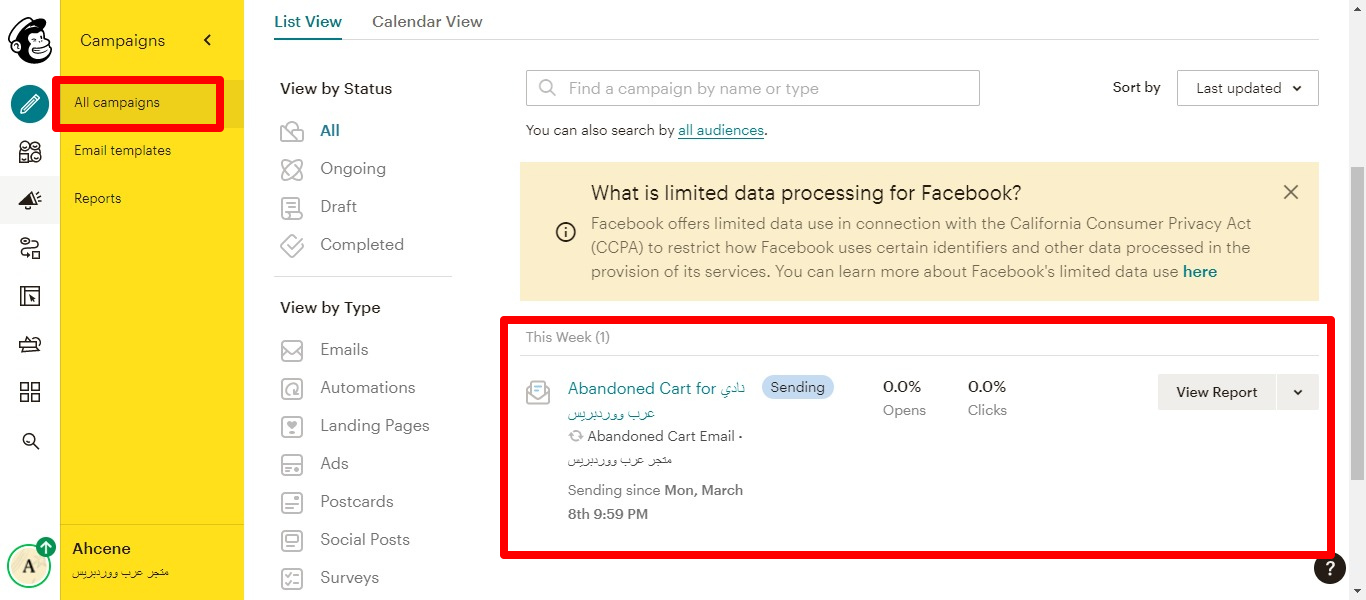Open the help question mark button
This screenshot has height=600, width=1366.
click(x=1329, y=568)
